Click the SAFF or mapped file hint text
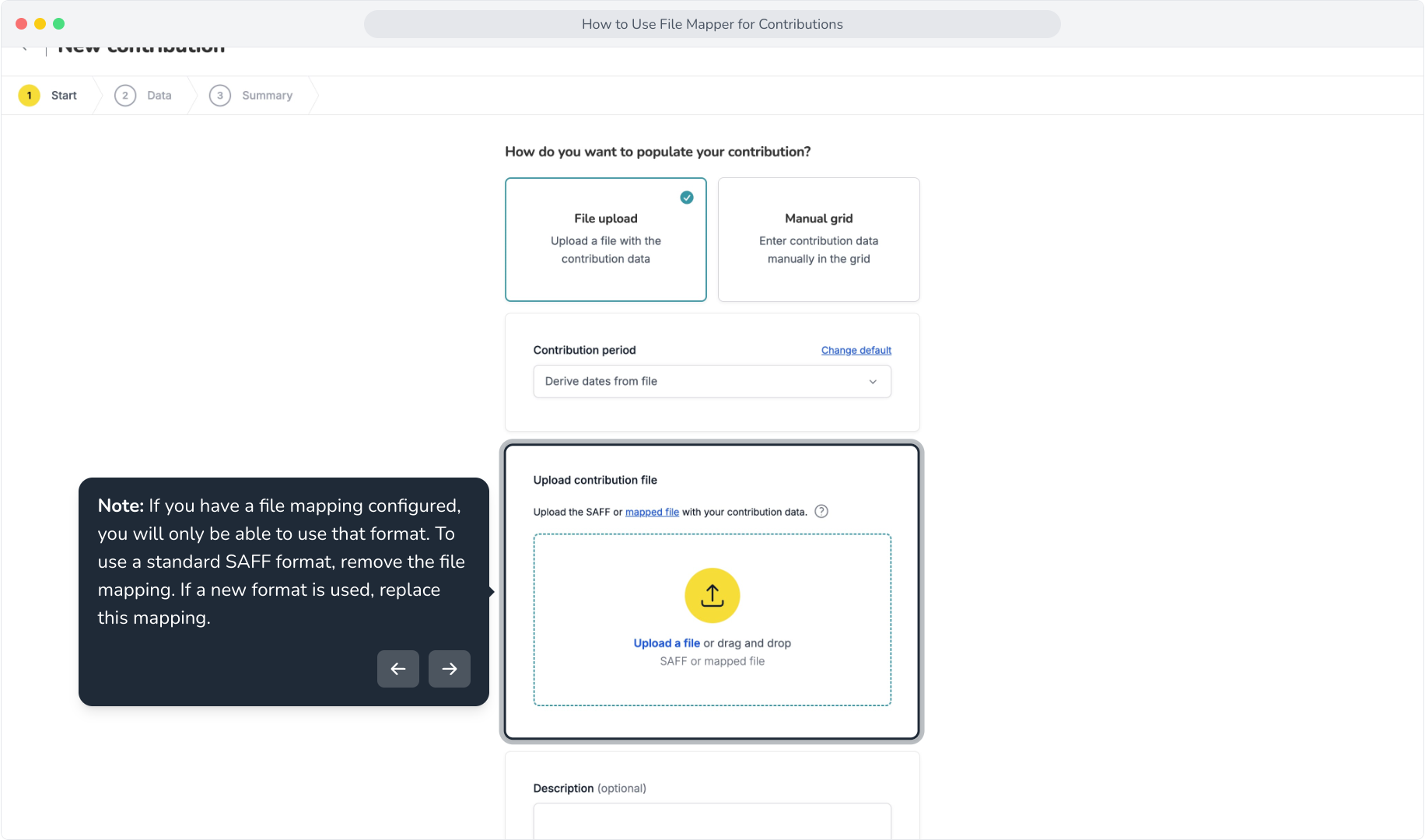 [712, 661]
